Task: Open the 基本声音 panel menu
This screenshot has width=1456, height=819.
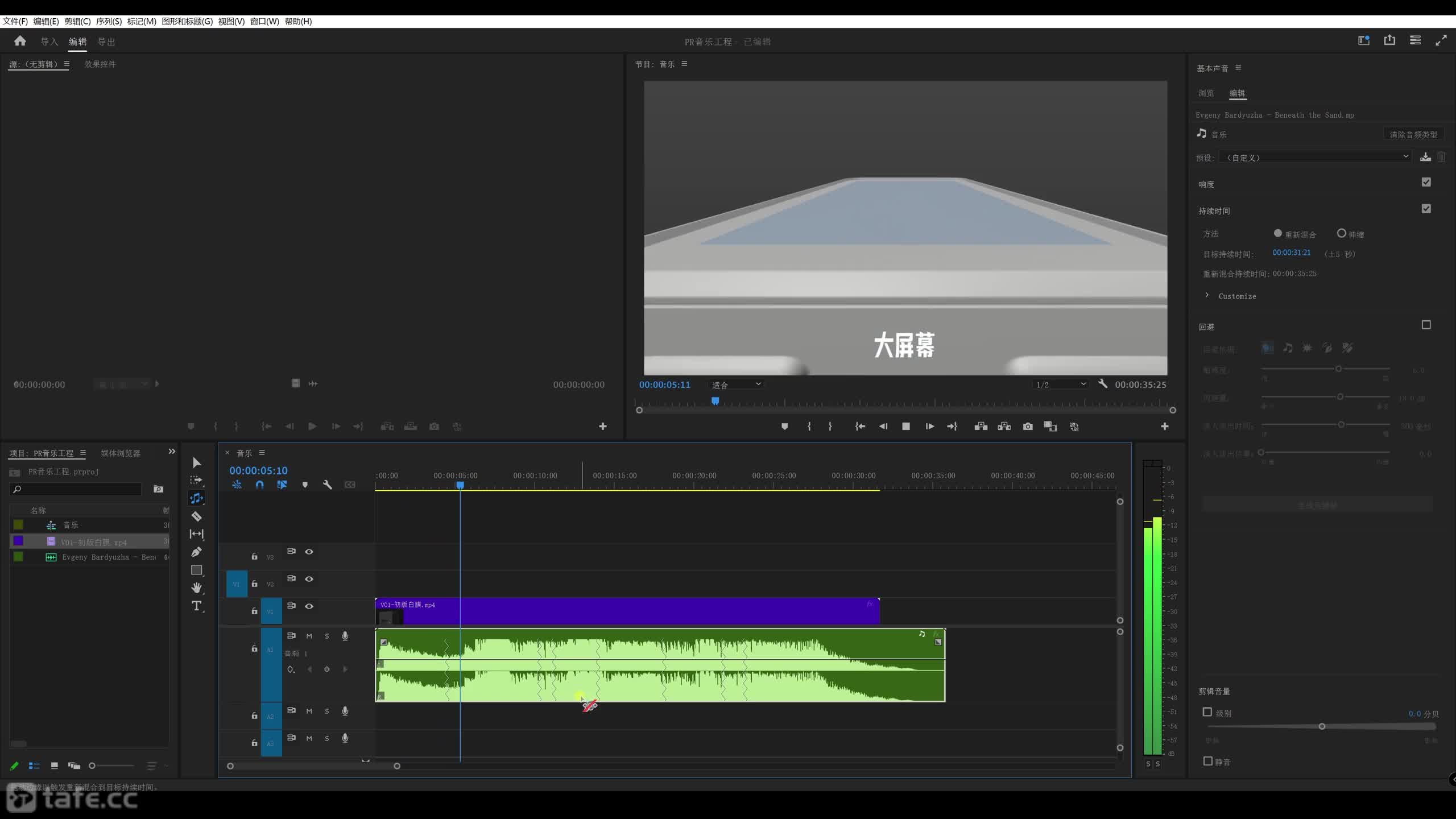Action: tap(1238, 68)
